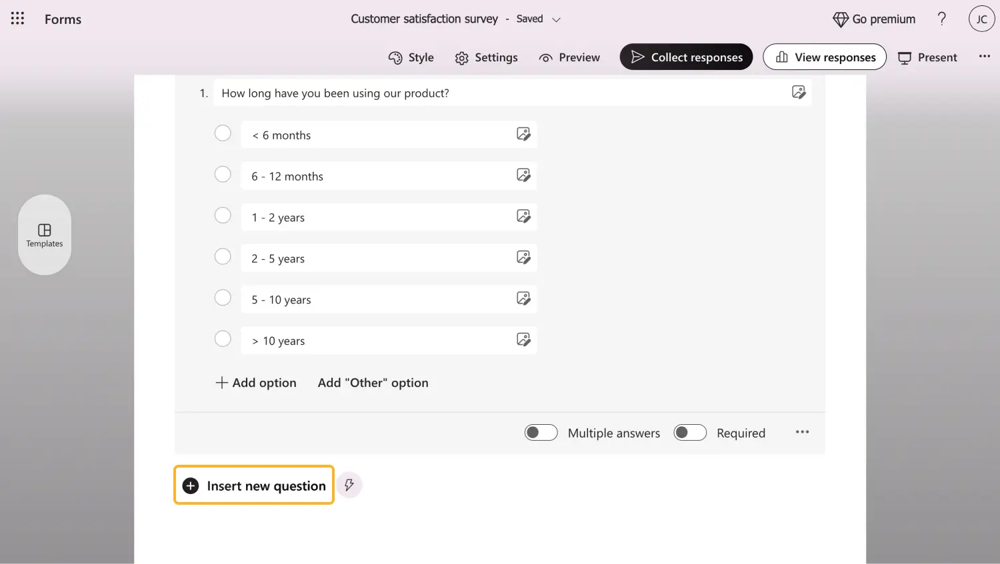Open the Templates side panel
The height and width of the screenshot is (564, 1000).
[45, 235]
